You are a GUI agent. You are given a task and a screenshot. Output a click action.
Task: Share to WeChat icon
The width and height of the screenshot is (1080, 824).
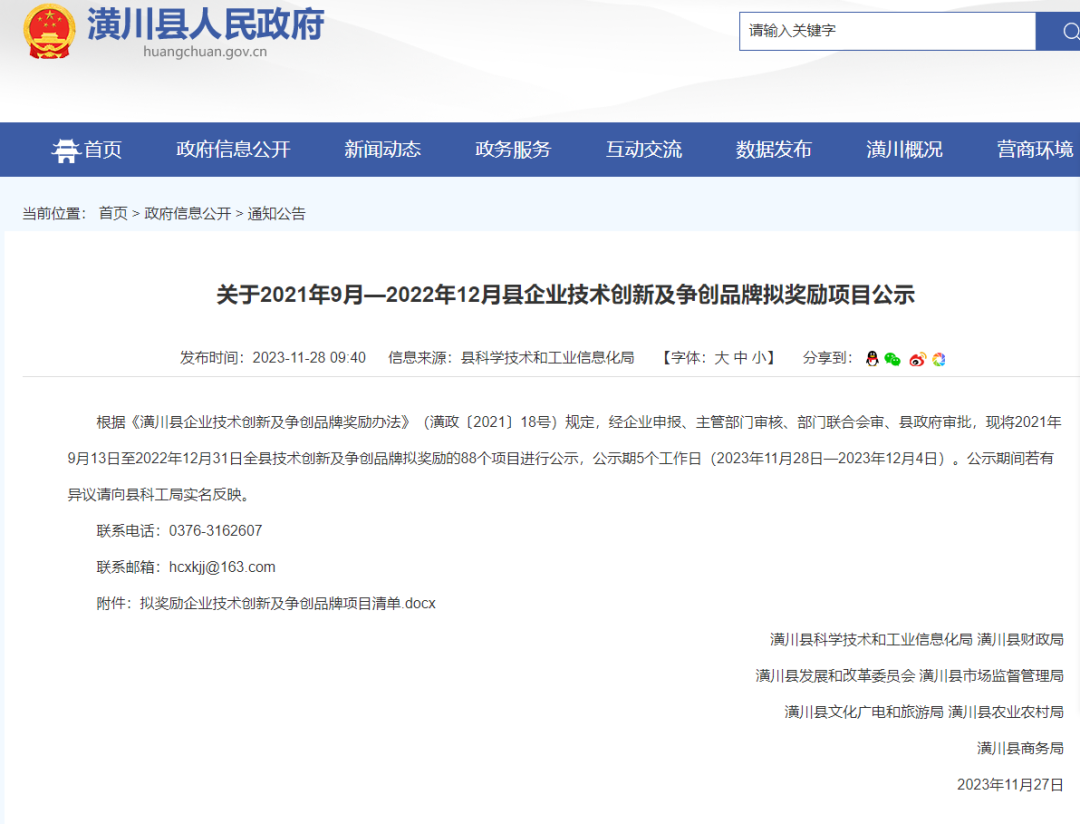893,359
